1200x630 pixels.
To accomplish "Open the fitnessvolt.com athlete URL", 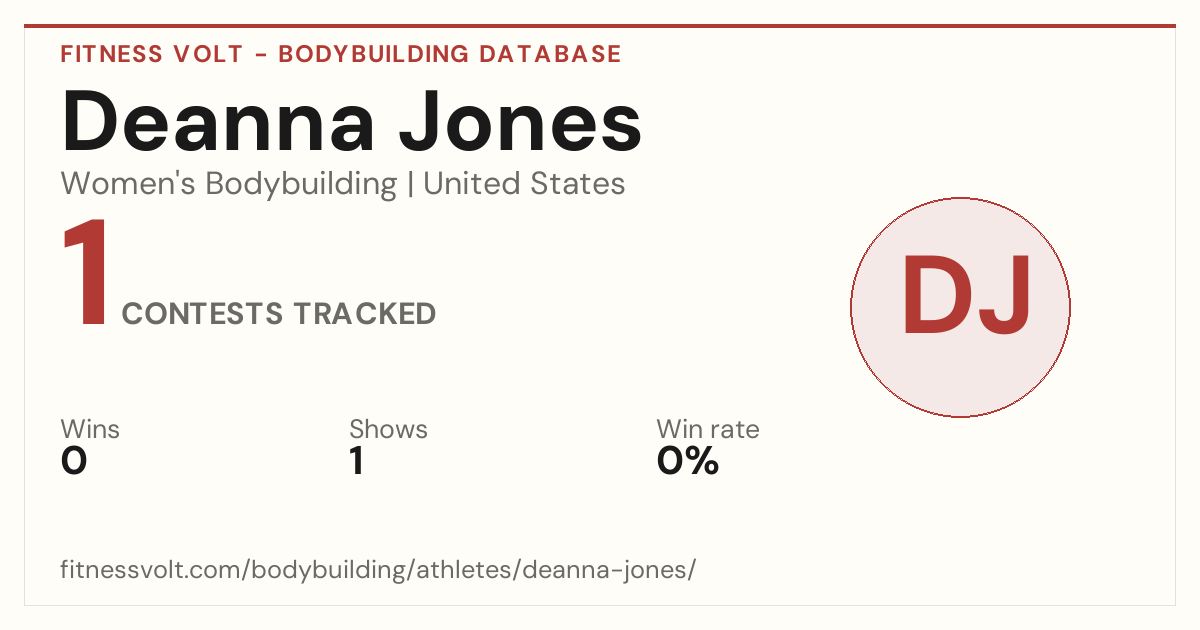I will [x=378, y=570].
